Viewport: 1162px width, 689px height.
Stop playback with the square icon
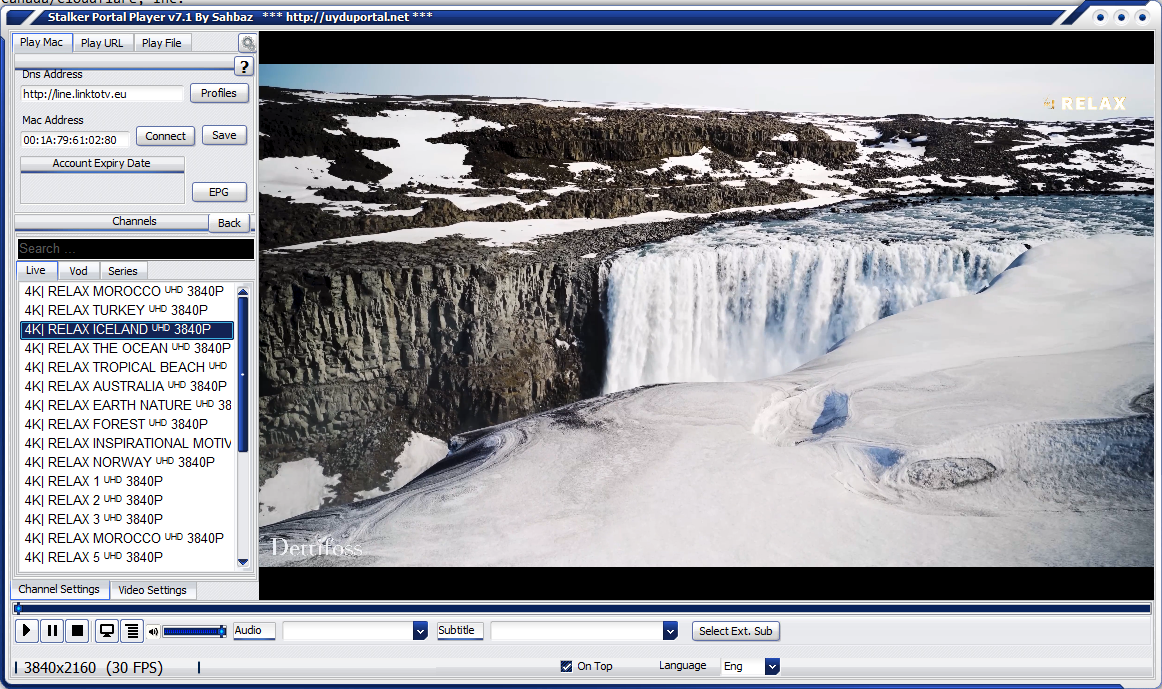click(x=77, y=631)
